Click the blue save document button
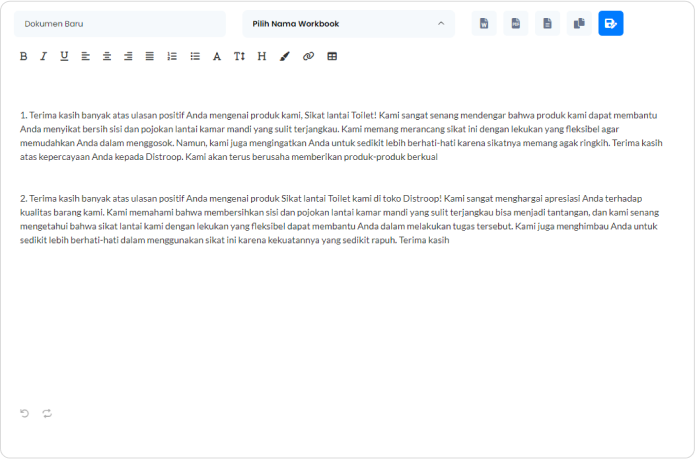Screen dimensions: 695x459 (610, 23)
